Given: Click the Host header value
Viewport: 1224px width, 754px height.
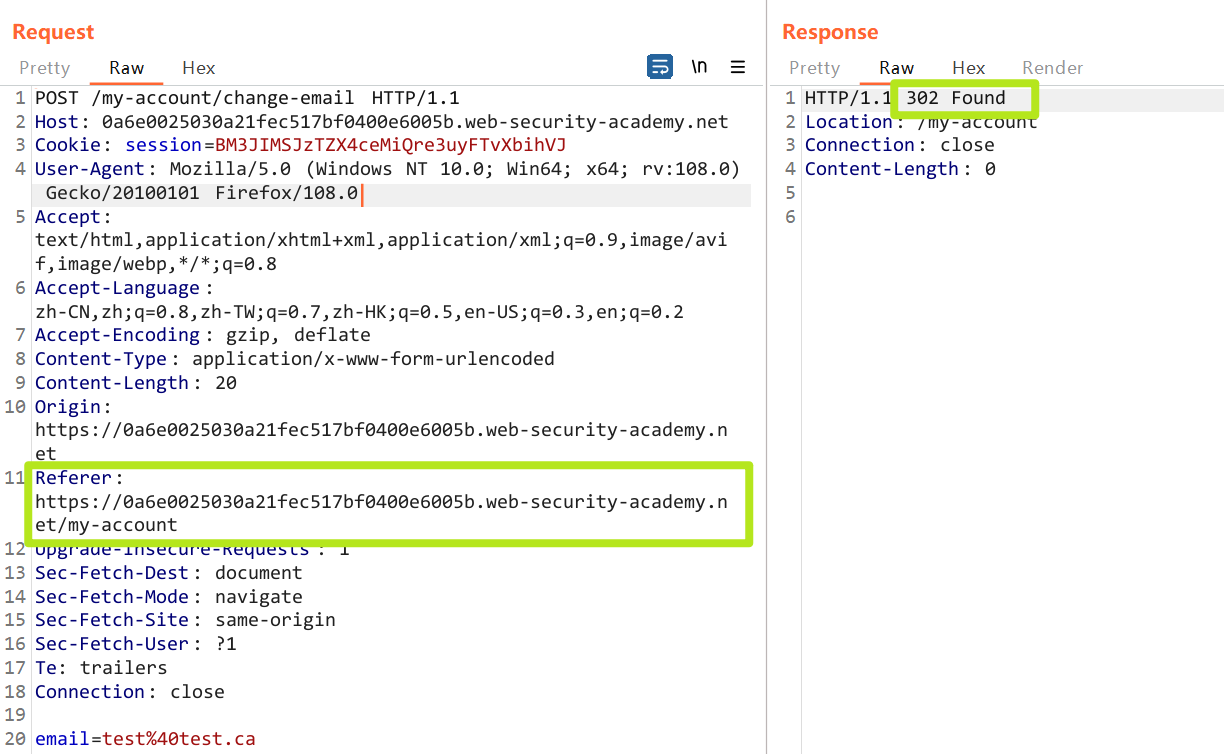Looking at the screenshot, I should 415,122.
